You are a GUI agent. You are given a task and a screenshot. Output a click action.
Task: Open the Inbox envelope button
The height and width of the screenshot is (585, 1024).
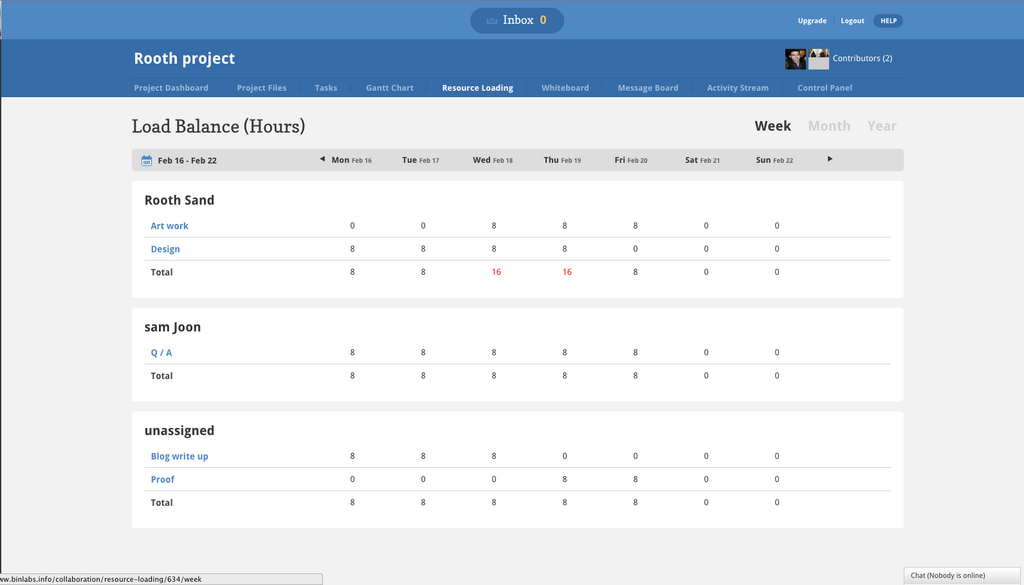tap(517, 20)
